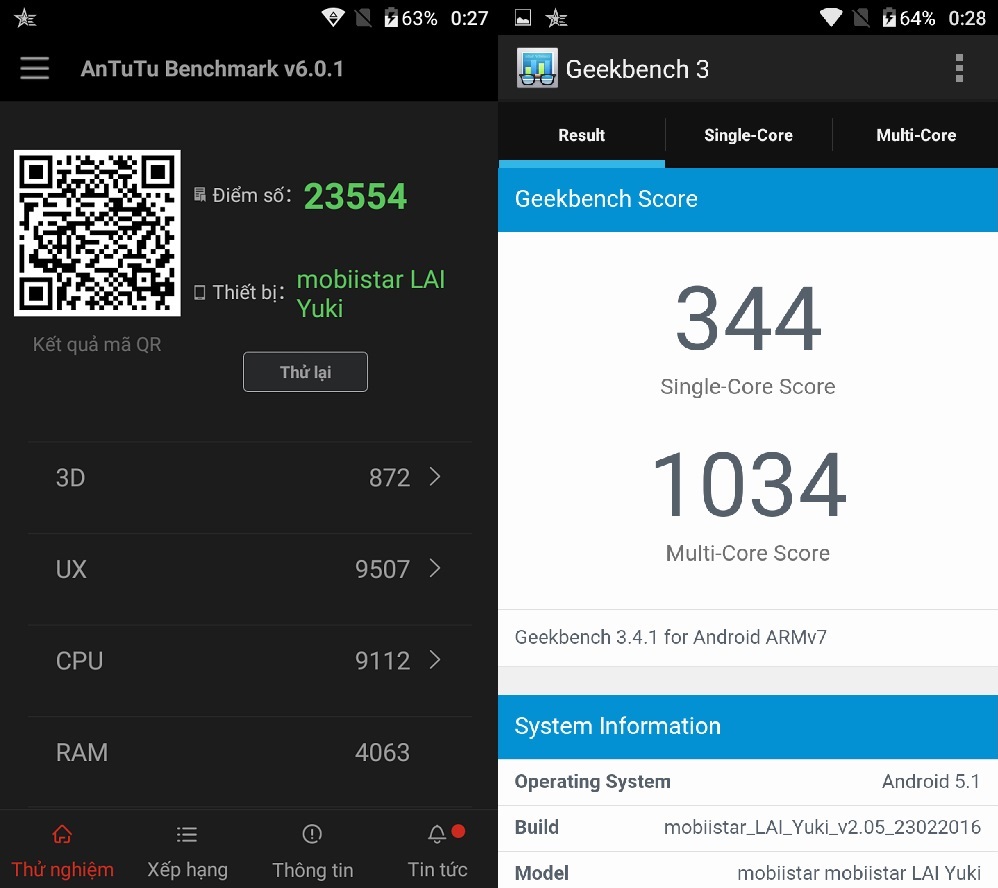
Task: Tap the 'Thử lại' retry button
Action: (x=305, y=372)
